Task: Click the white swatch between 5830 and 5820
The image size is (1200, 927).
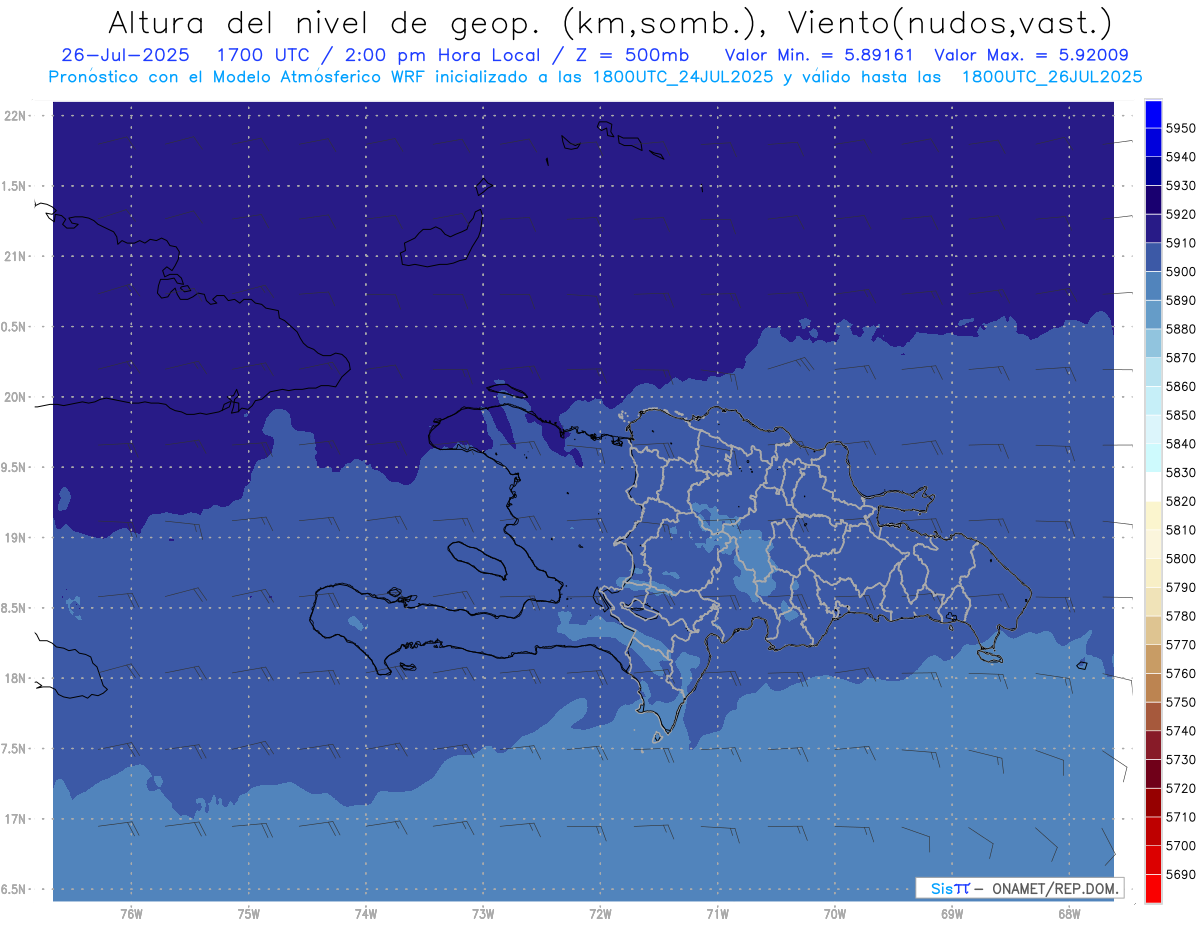Action: (1153, 486)
